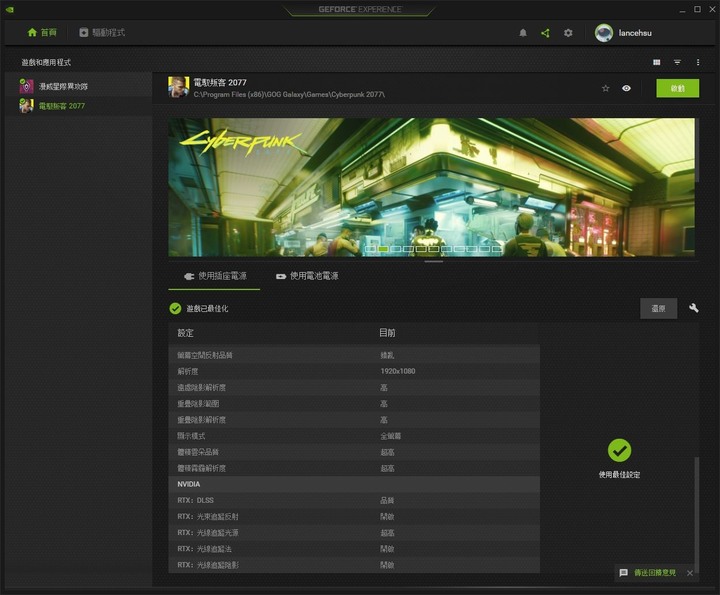Click the feedback speech bubble icon
Screen dimensions: 720x595
coord(624,573)
